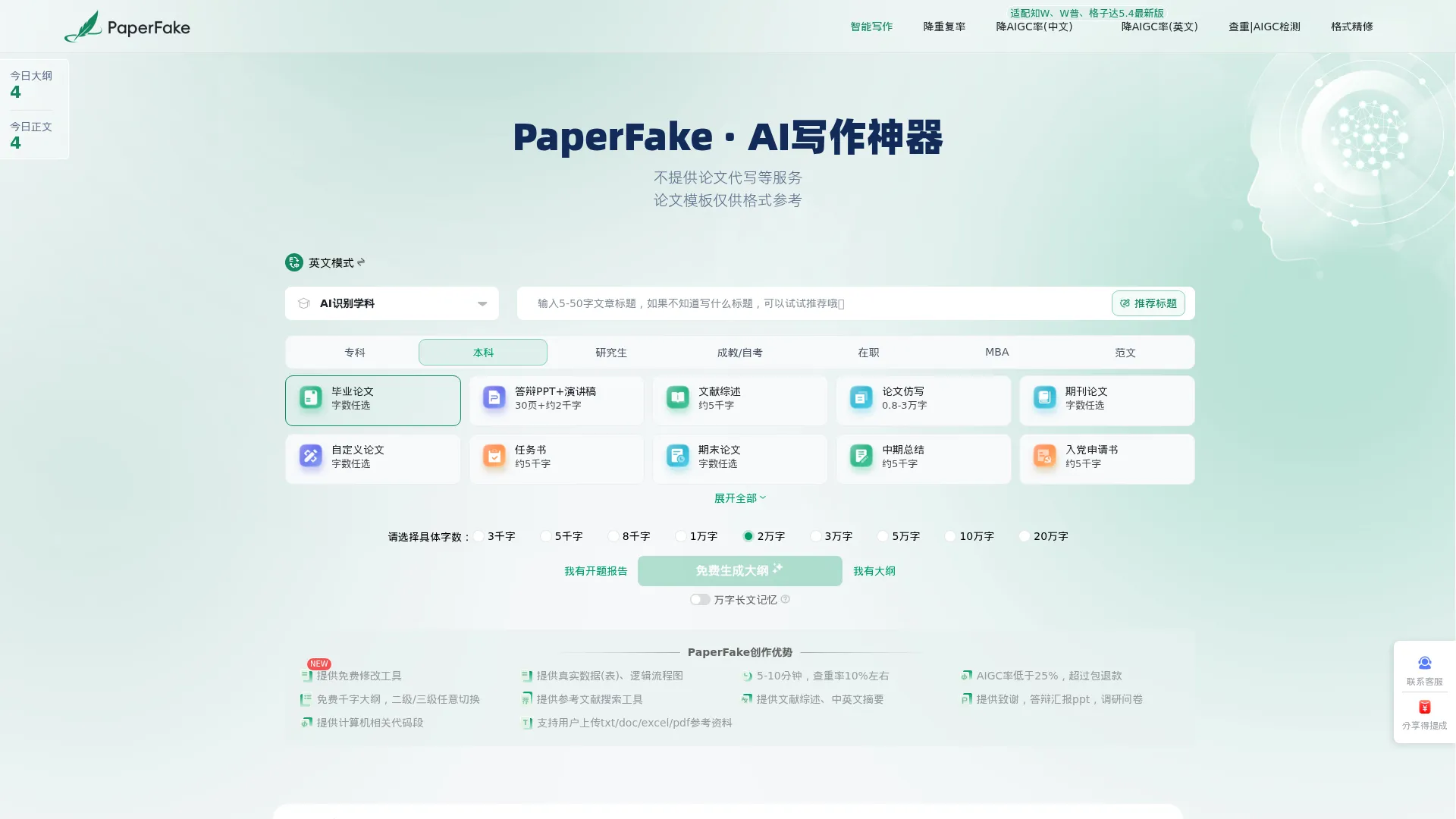Click the 今日大纲 counter
This screenshot has height=819, width=1456.
pos(31,84)
